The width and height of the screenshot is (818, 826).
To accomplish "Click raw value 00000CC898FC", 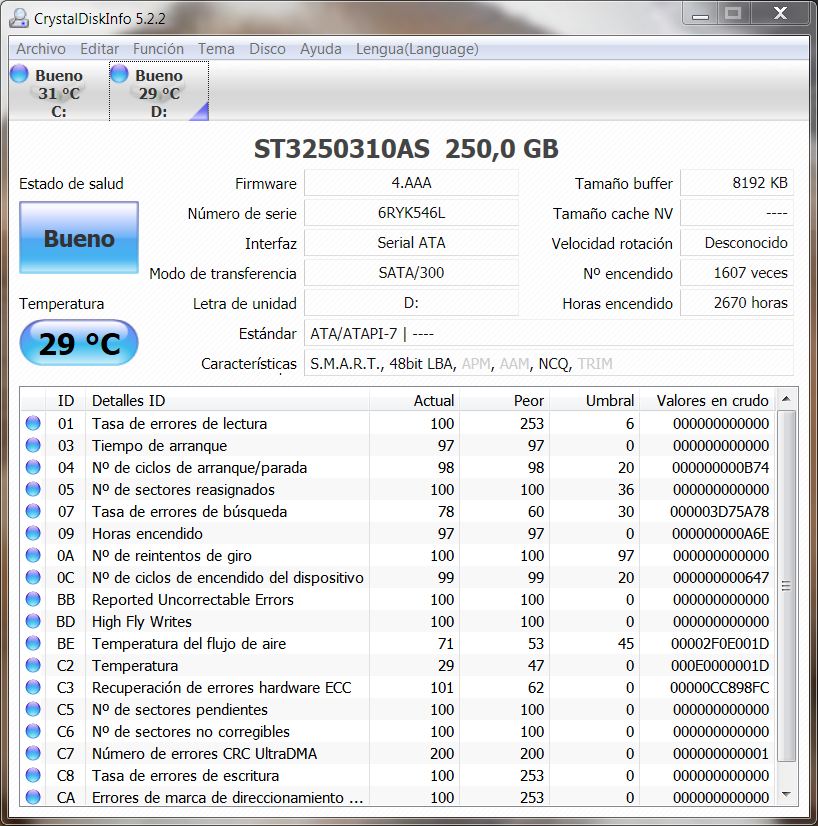I will [x=720, y=687].
